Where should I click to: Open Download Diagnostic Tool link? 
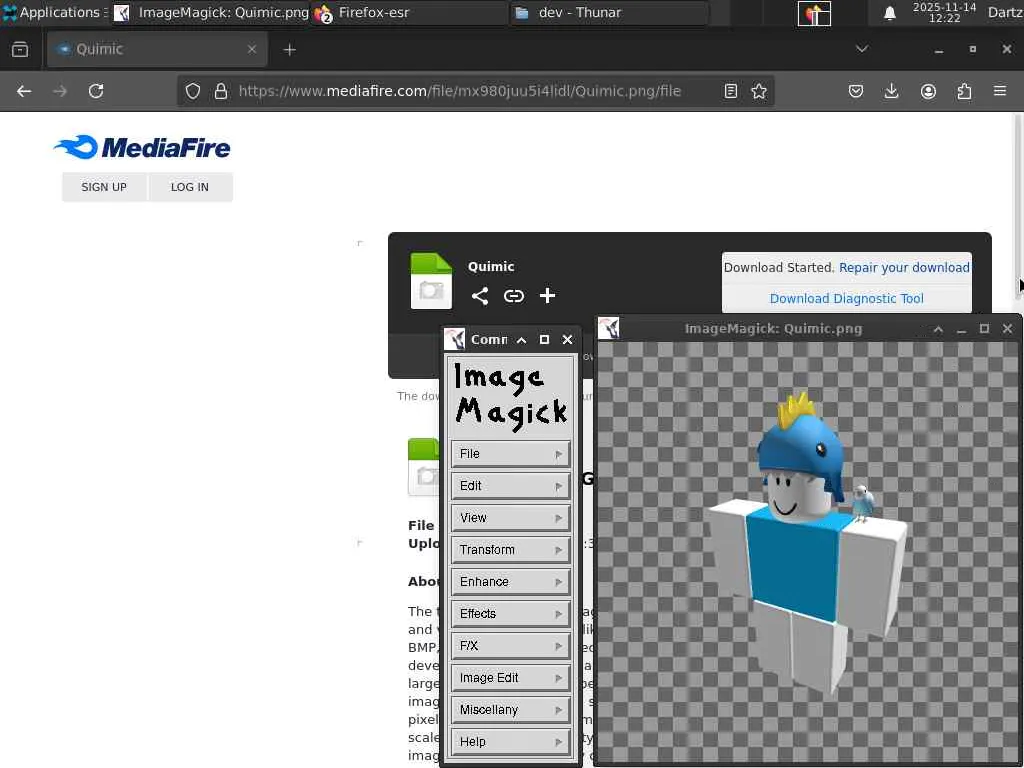[x=846, y=298]
